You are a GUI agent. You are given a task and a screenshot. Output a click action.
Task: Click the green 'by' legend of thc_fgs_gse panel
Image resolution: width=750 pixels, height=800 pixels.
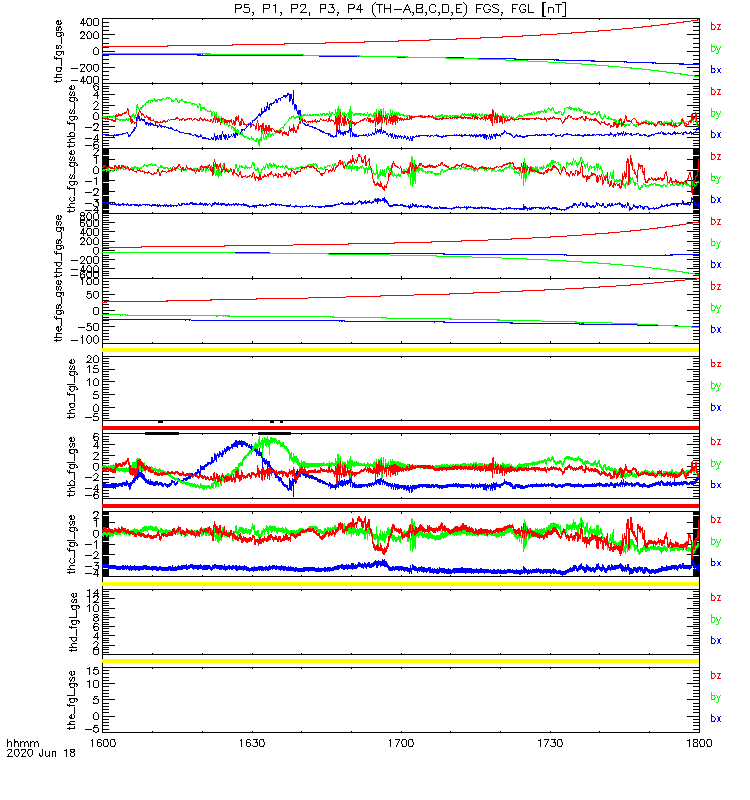click(x=716, y=178)
